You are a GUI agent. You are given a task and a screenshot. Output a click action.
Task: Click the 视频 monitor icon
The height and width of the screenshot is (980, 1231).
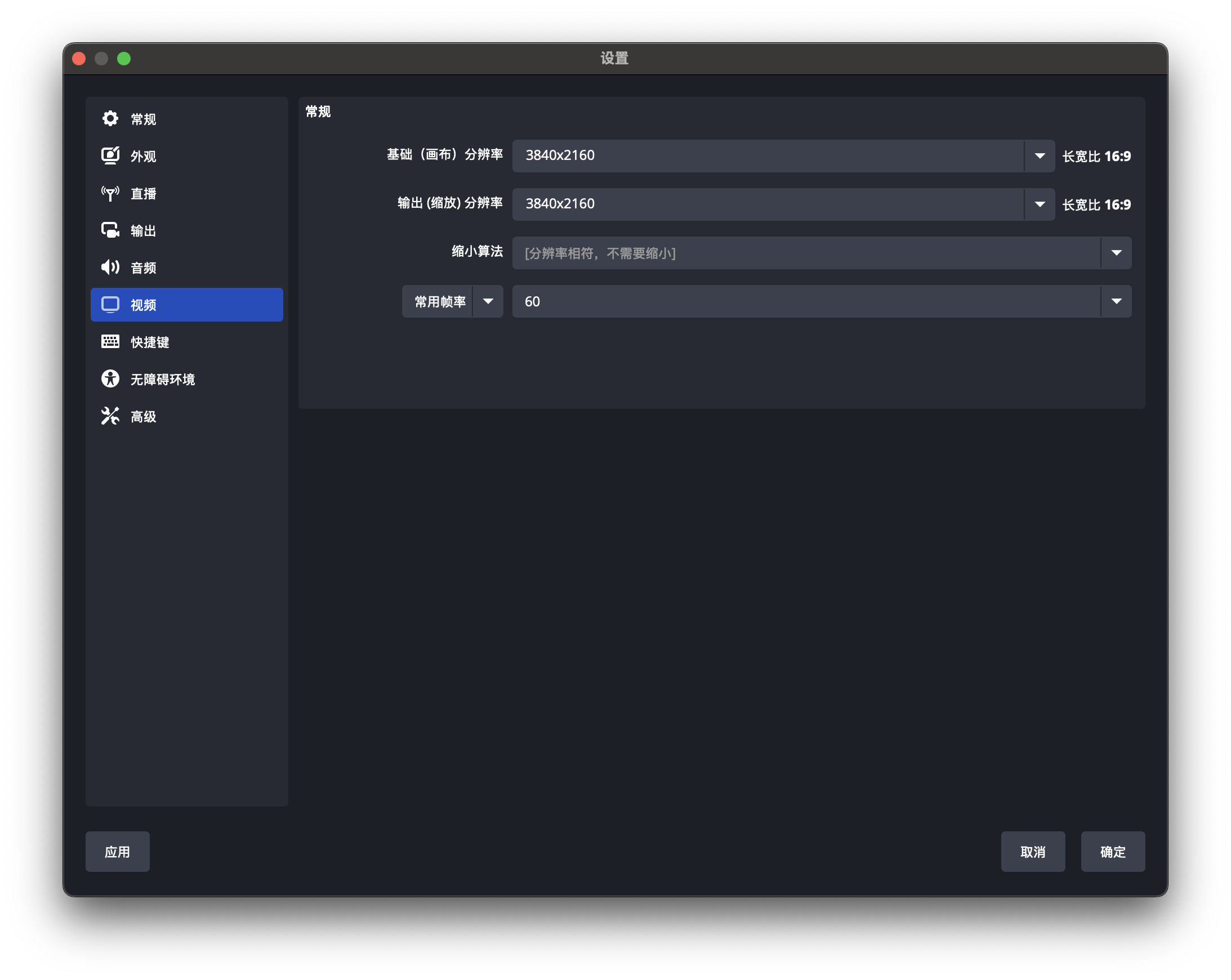110,304
